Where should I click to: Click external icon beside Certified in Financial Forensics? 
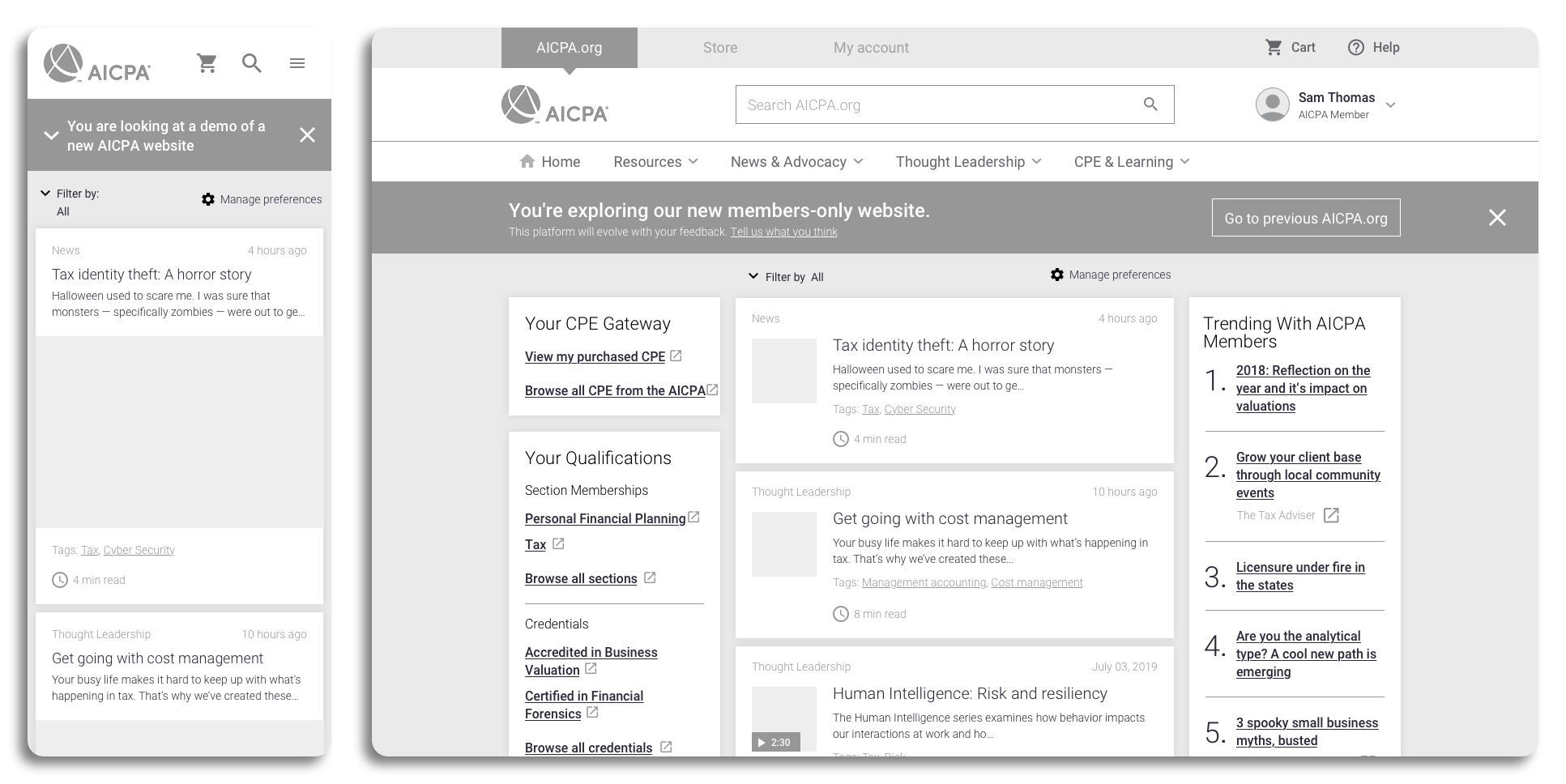[592, 712]
